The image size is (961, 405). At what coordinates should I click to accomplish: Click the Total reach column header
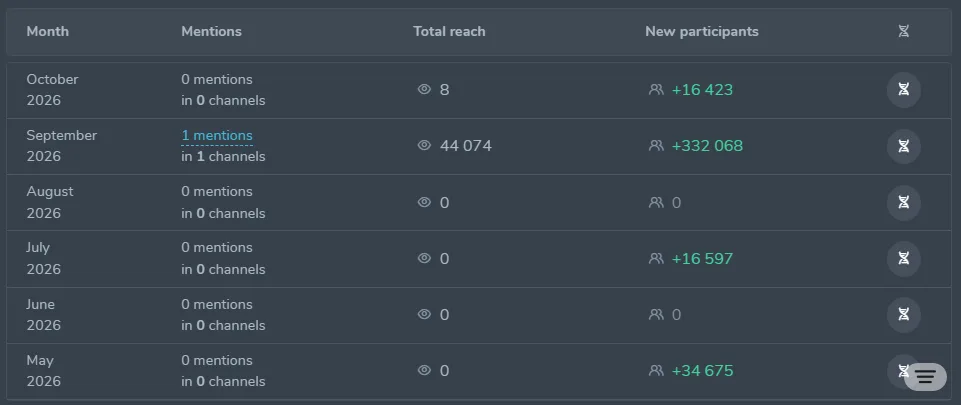pos(449,31)
